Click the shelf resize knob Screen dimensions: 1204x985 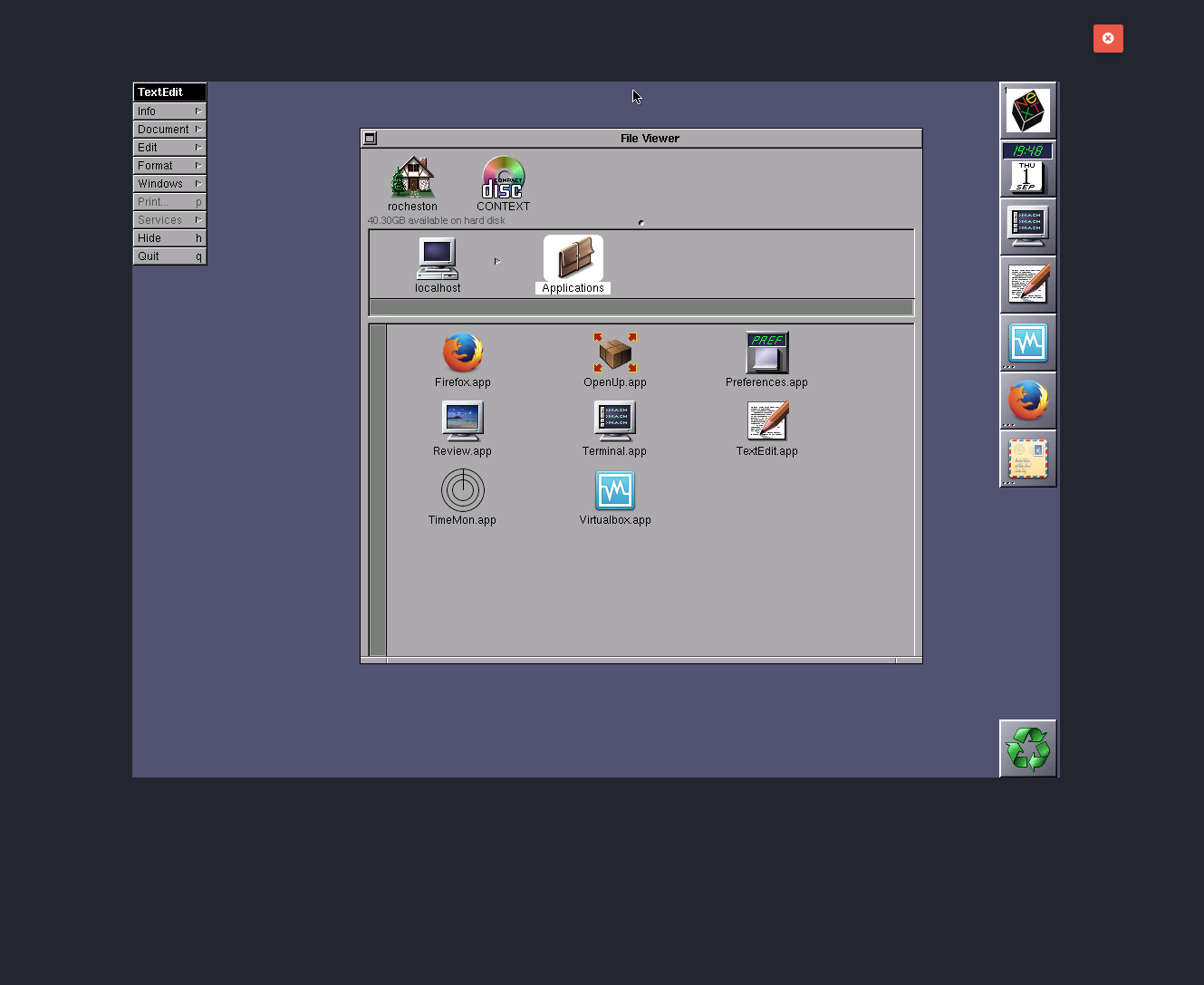641,223
